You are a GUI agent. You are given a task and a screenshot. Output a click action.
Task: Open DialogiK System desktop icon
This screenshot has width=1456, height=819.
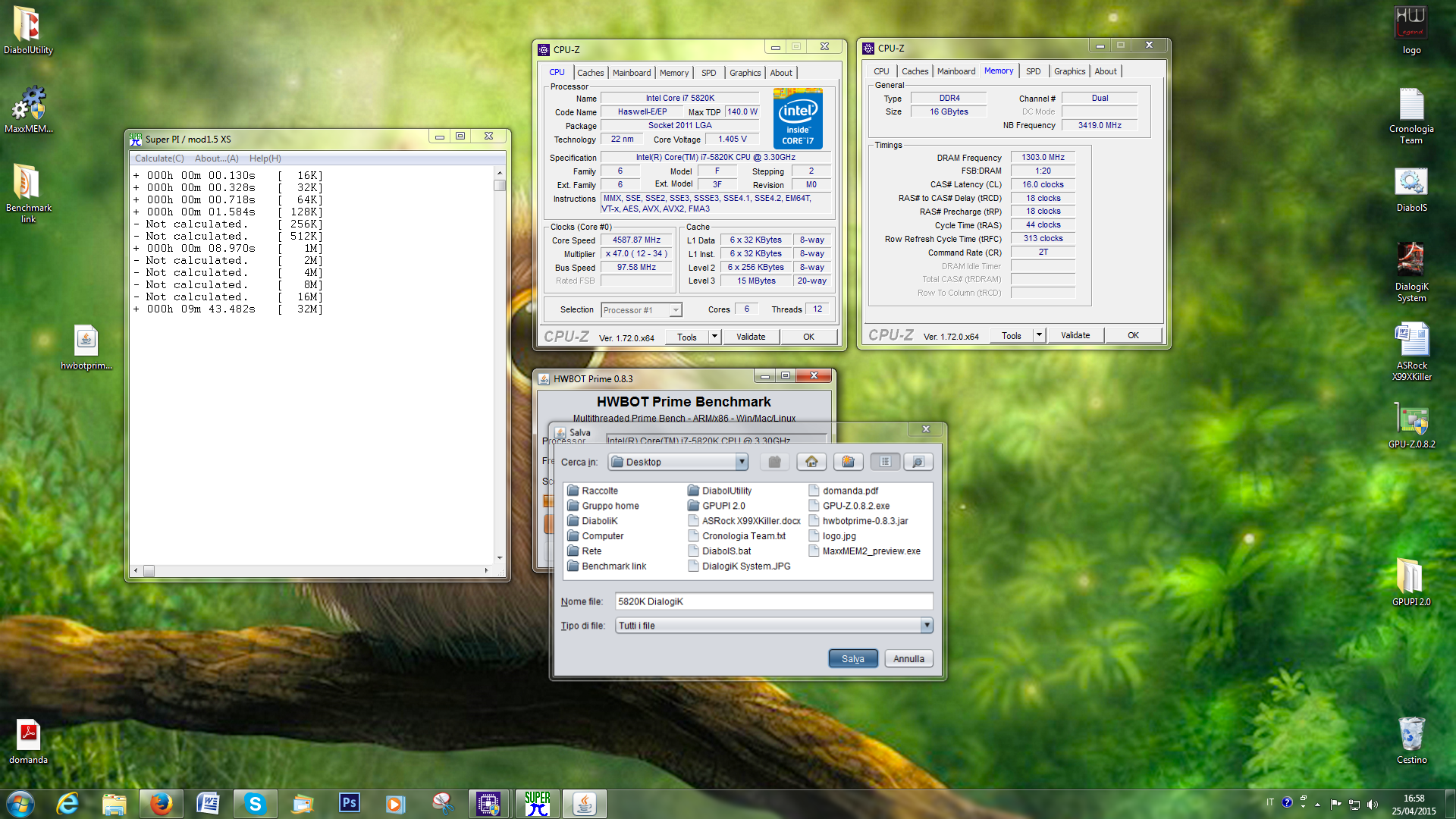1411,271
